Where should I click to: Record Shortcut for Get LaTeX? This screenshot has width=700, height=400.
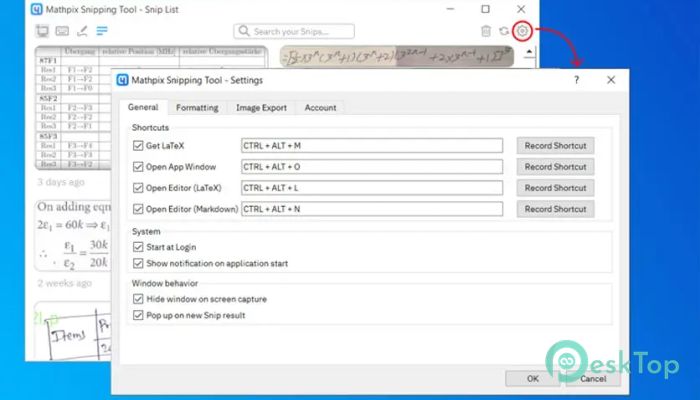tap(555, 146)
